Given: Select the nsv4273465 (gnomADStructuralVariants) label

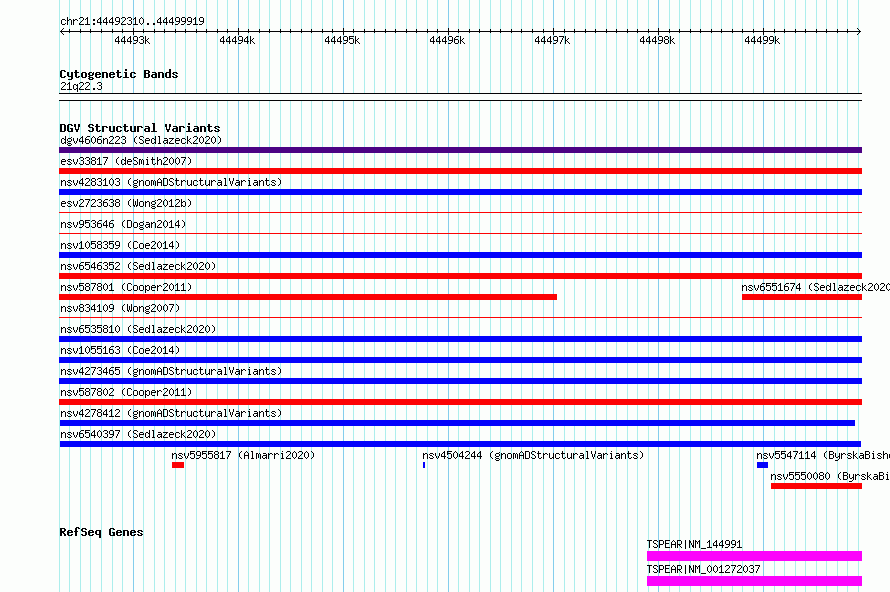Looking at the screenshot, I should tap(171, 371).
